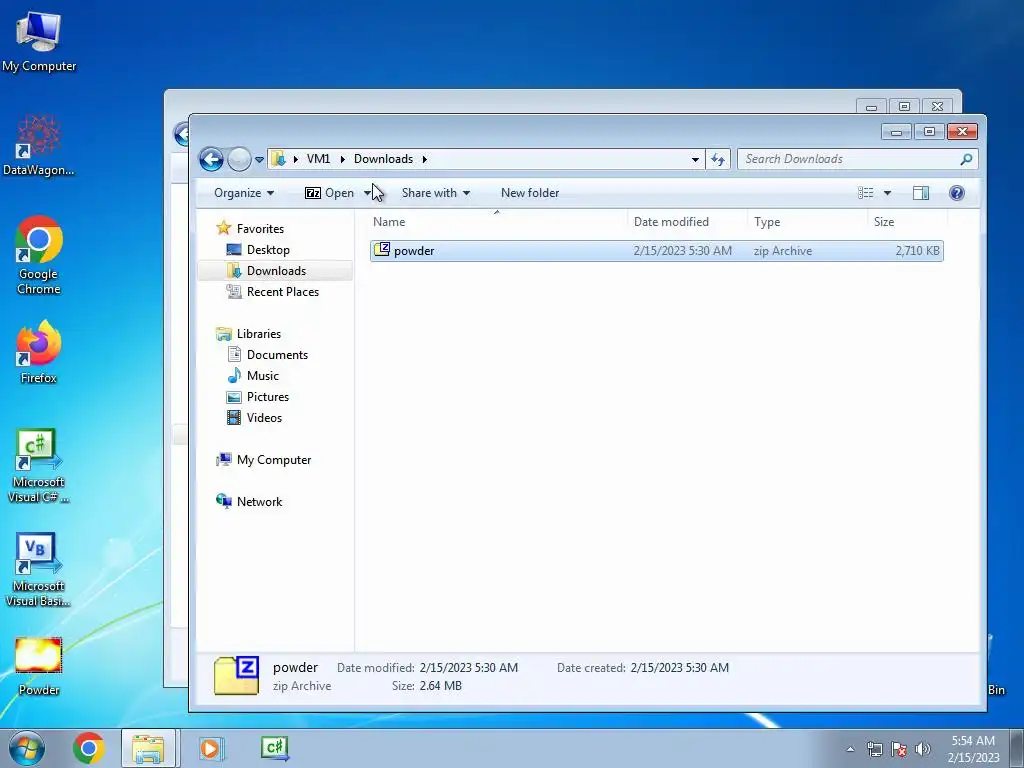Click Downloads in the address breadcrumb

(x=383, y=159)
